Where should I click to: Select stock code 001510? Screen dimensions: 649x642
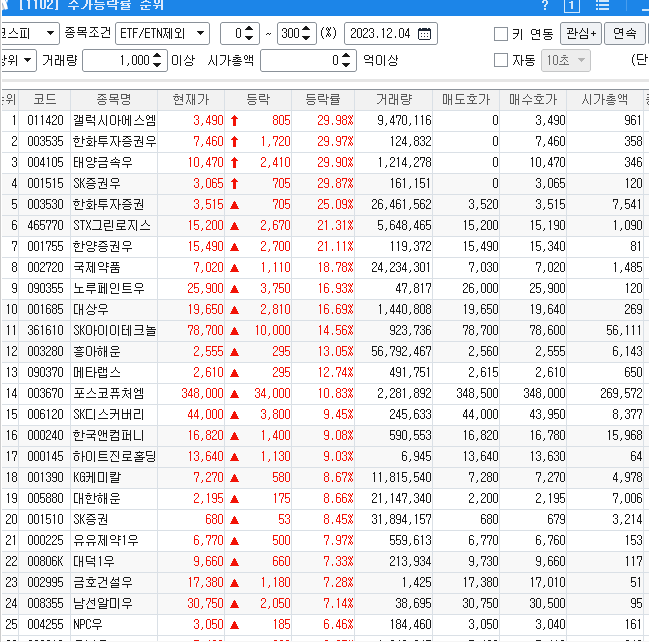45,519
